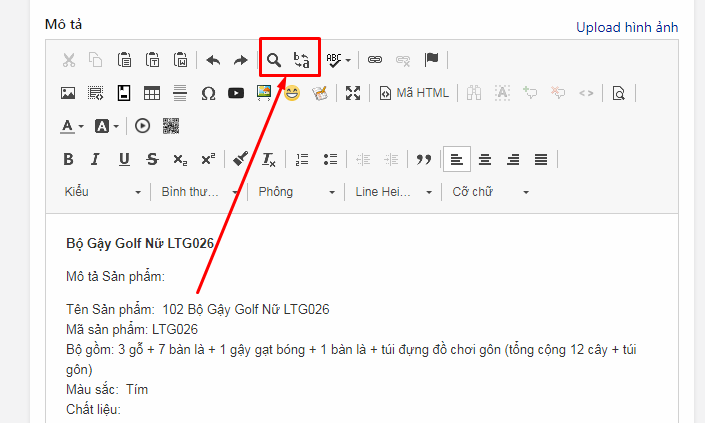
Task: Expand the Kiểu styles dropdown
Action: (103, 192)
